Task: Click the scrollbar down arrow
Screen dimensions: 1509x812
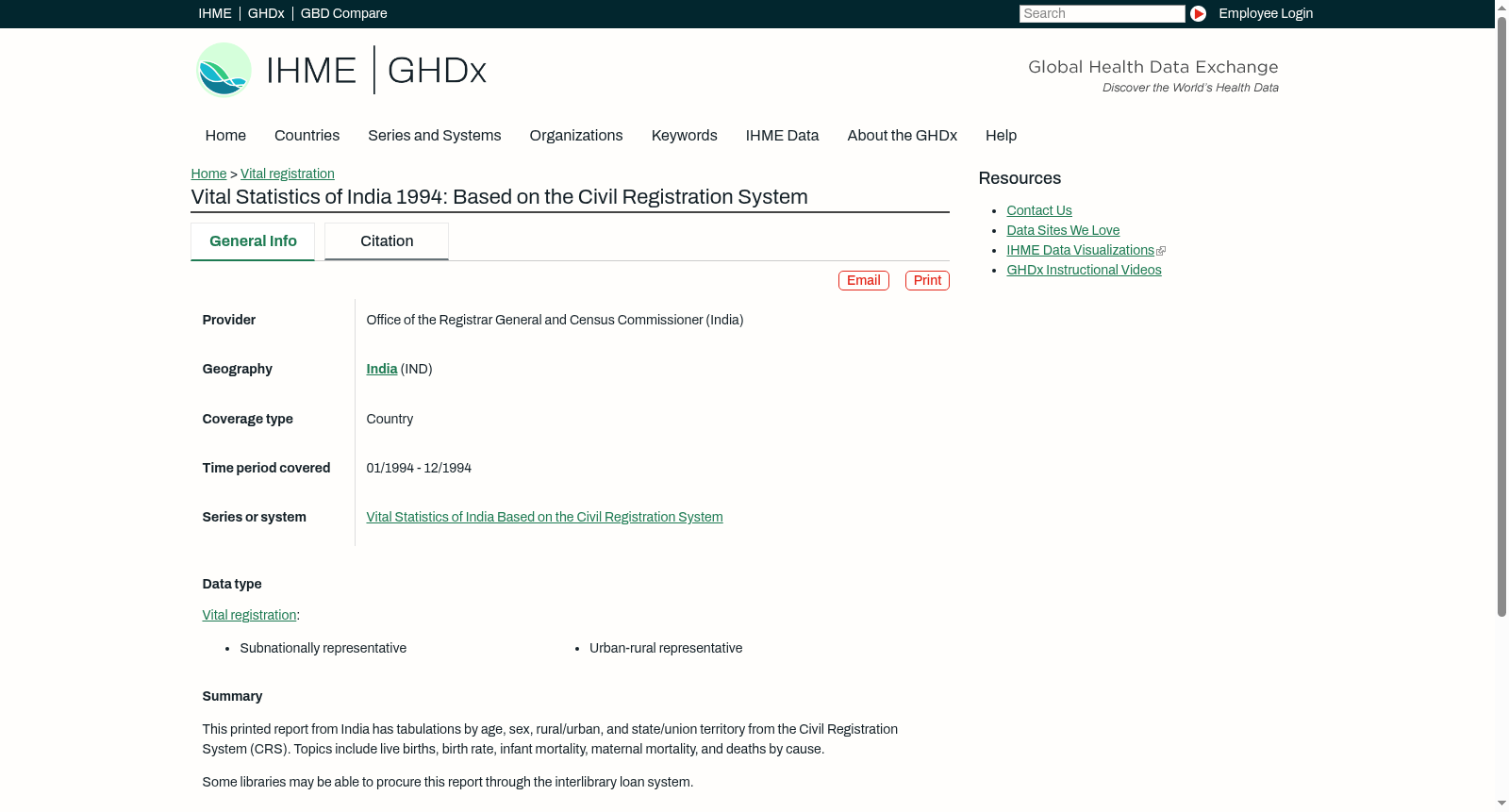Action: coord(1501,804)
